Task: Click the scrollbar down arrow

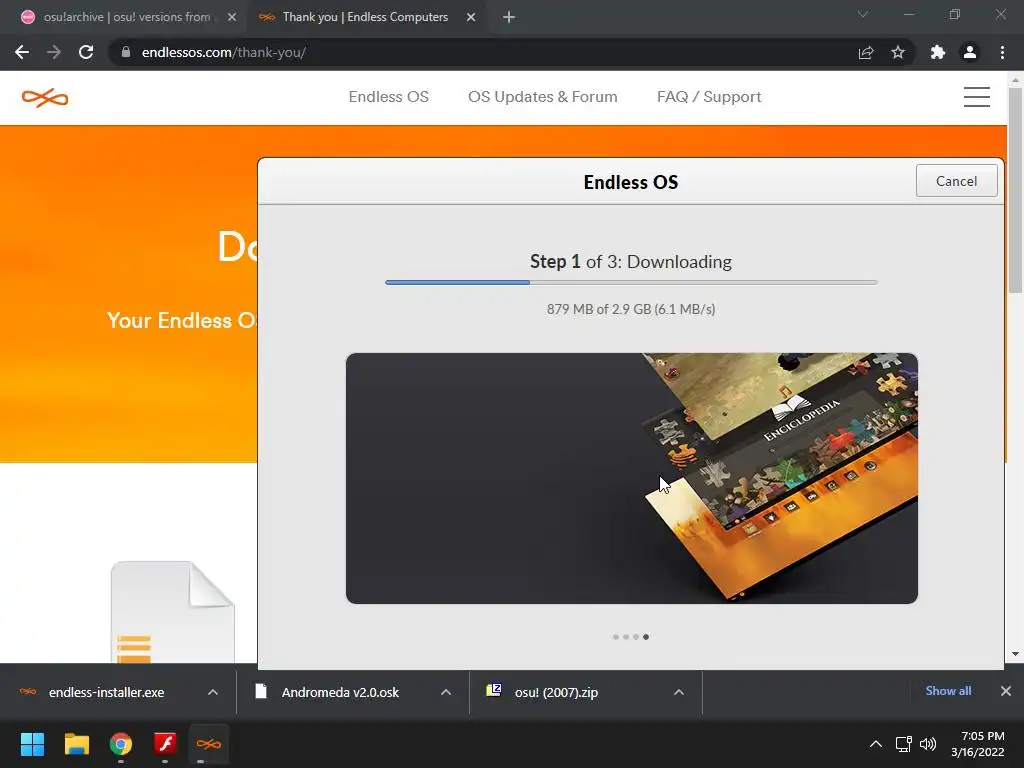Action: [1016, 654]
